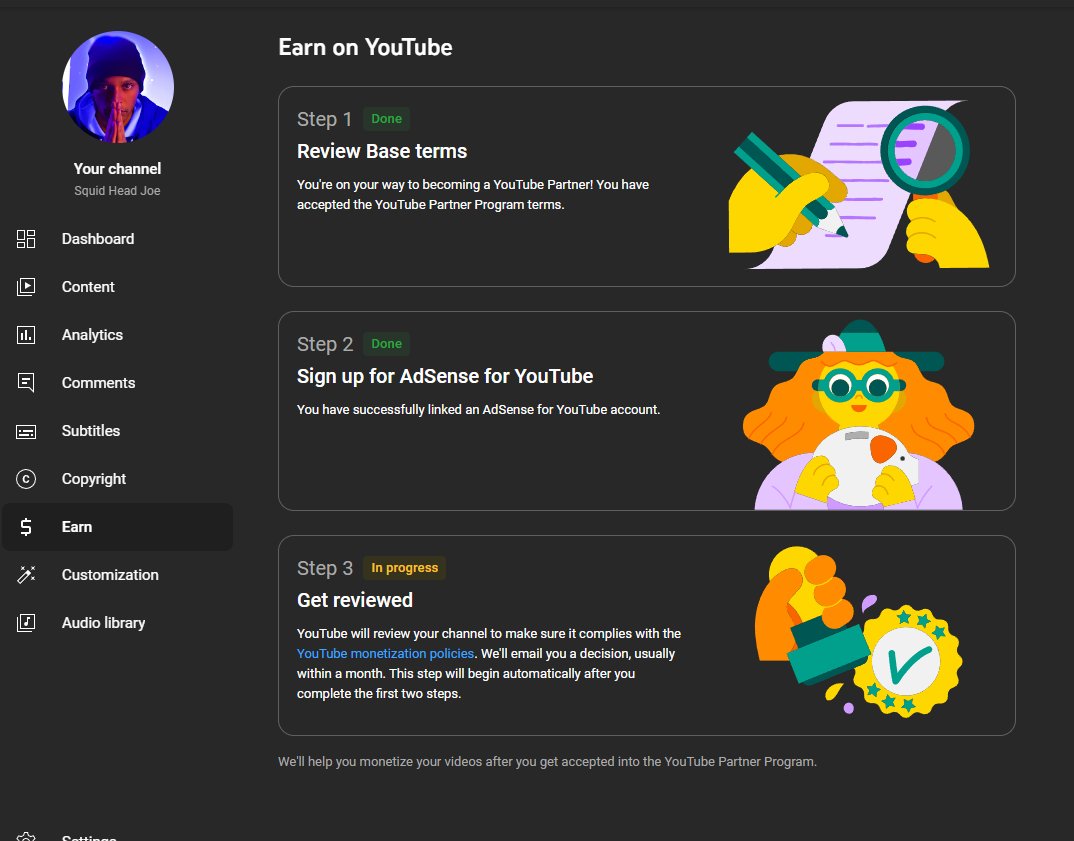Click the Step 2 character illustration
This screenshot has width=1074, height=841.
coord(858,415)
